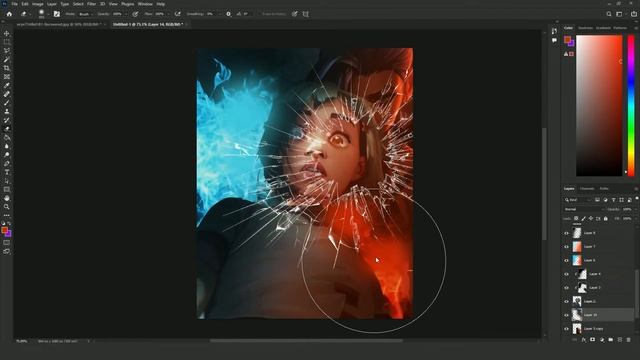Toggle Lock transparent pixels
This screenshot has width=640, height=360.
coord(576,219)
